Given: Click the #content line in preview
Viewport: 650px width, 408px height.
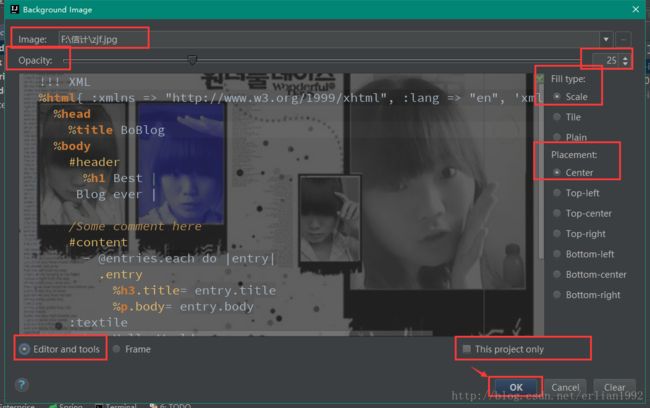Looking at the screenshot, I should pyautogui.click(x=98, y=242).
